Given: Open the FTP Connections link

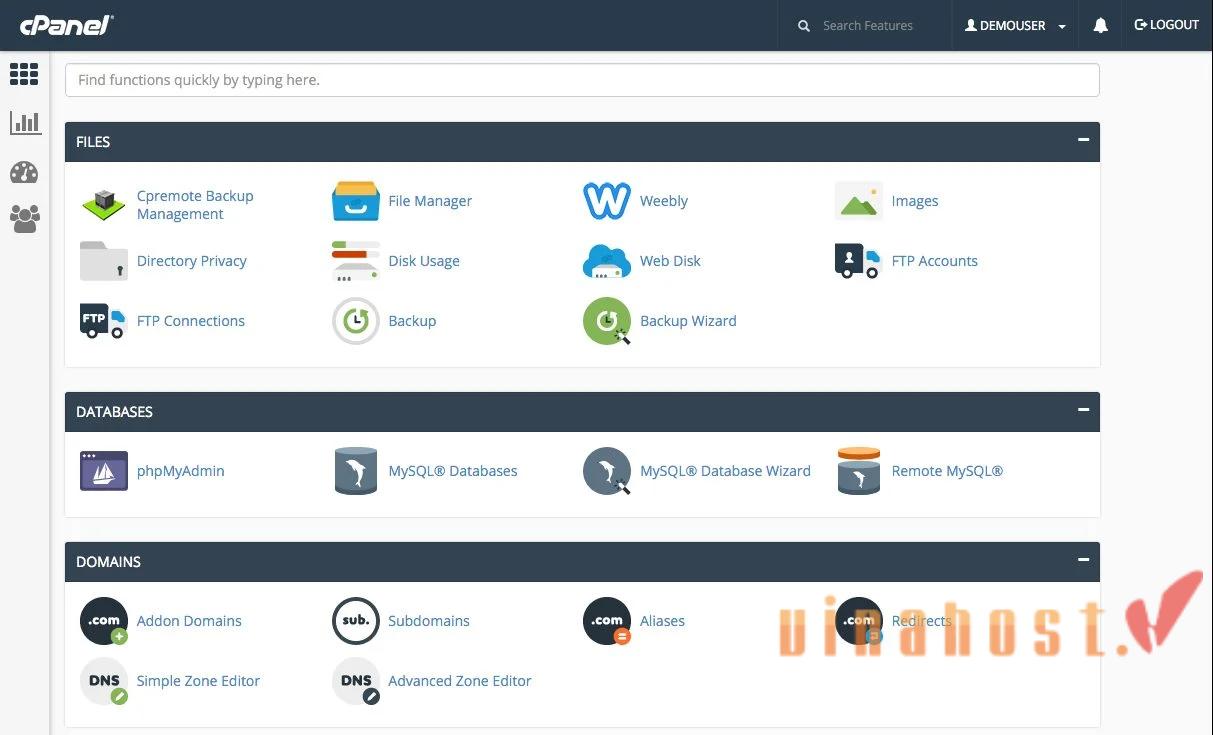Looking at the screenshot, I should (x=191, y=321).
